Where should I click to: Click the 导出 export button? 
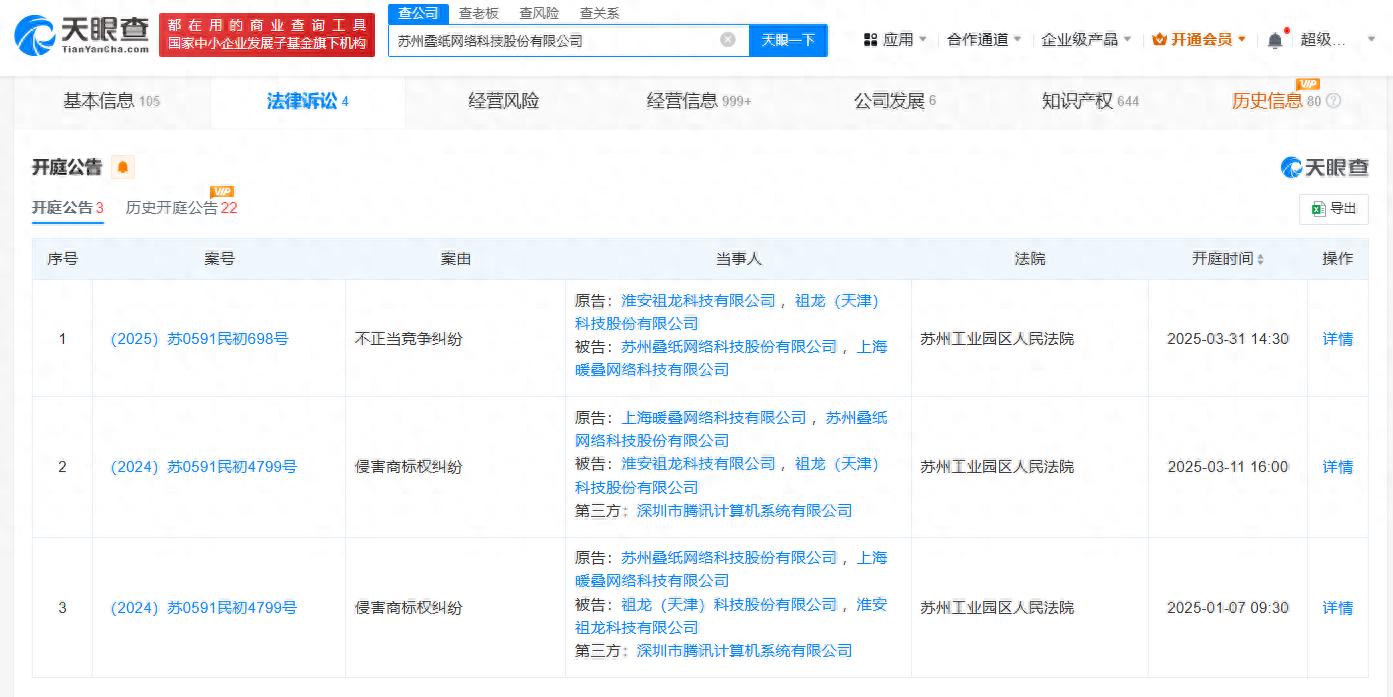(x=1334, y=208)
